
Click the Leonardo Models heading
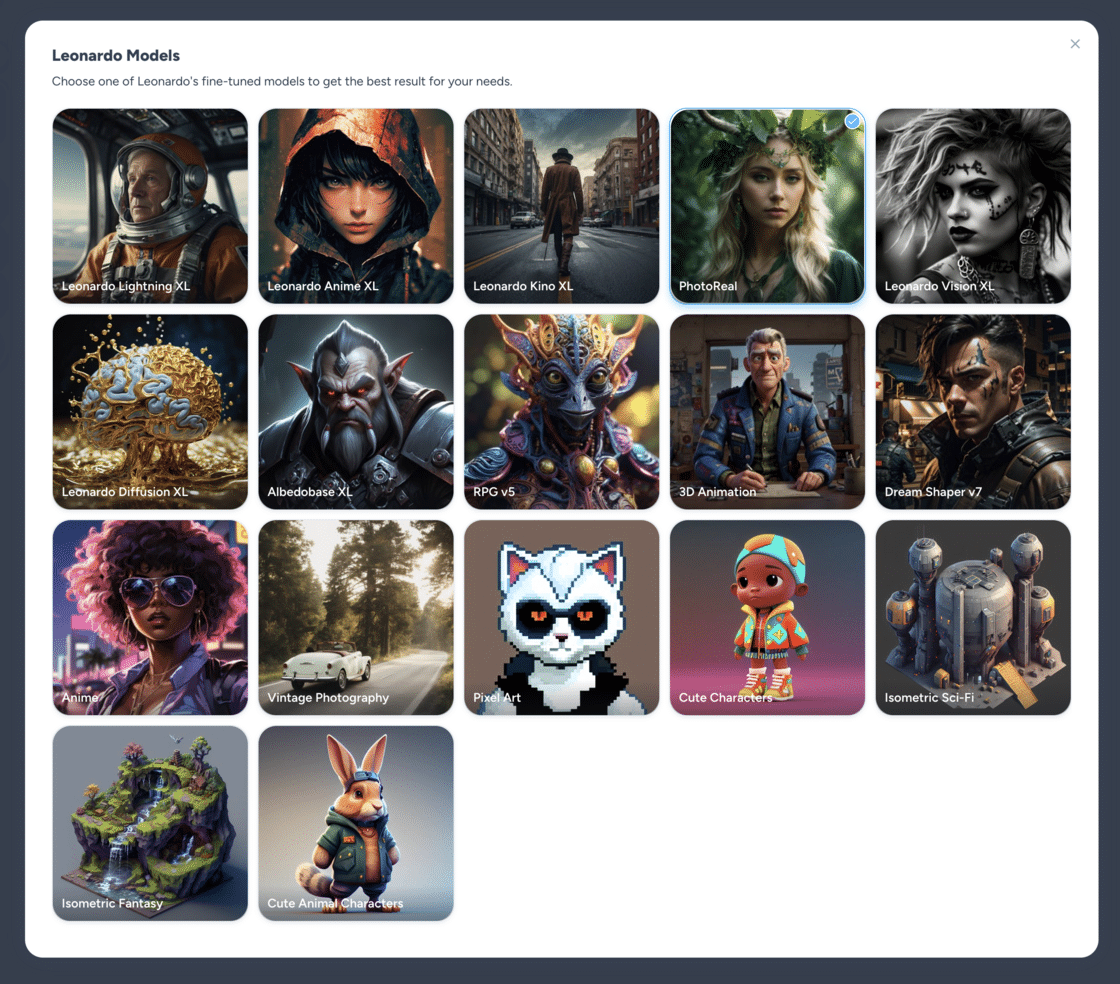pos(116,56)
